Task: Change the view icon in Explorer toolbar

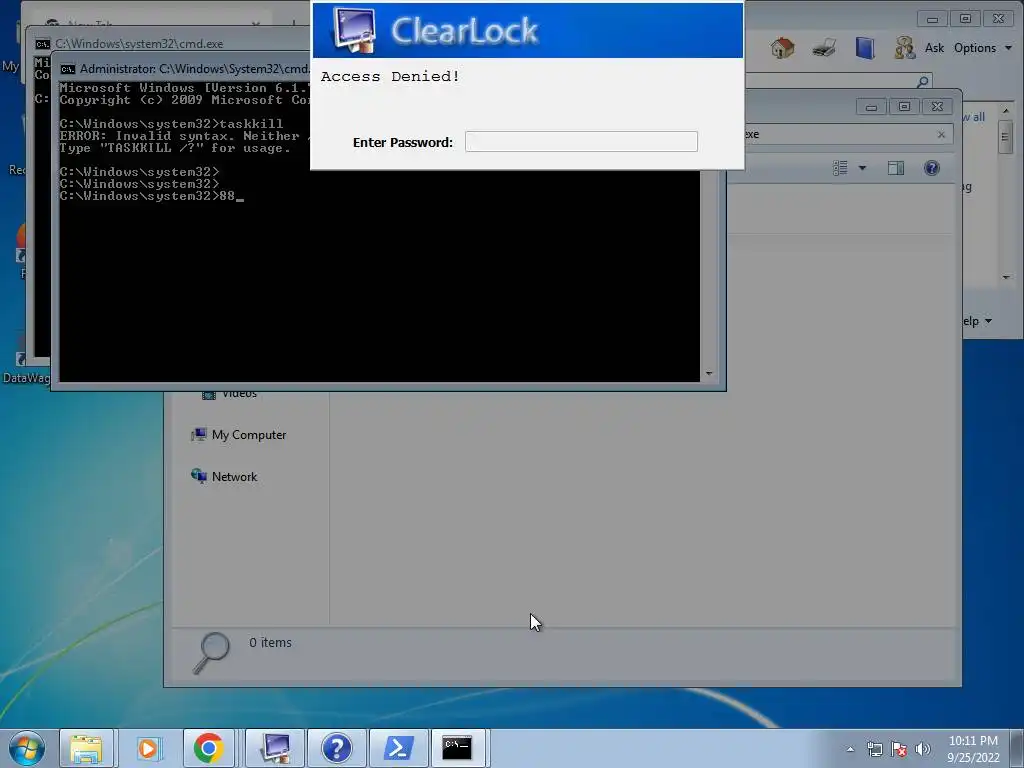Action: 840,168
